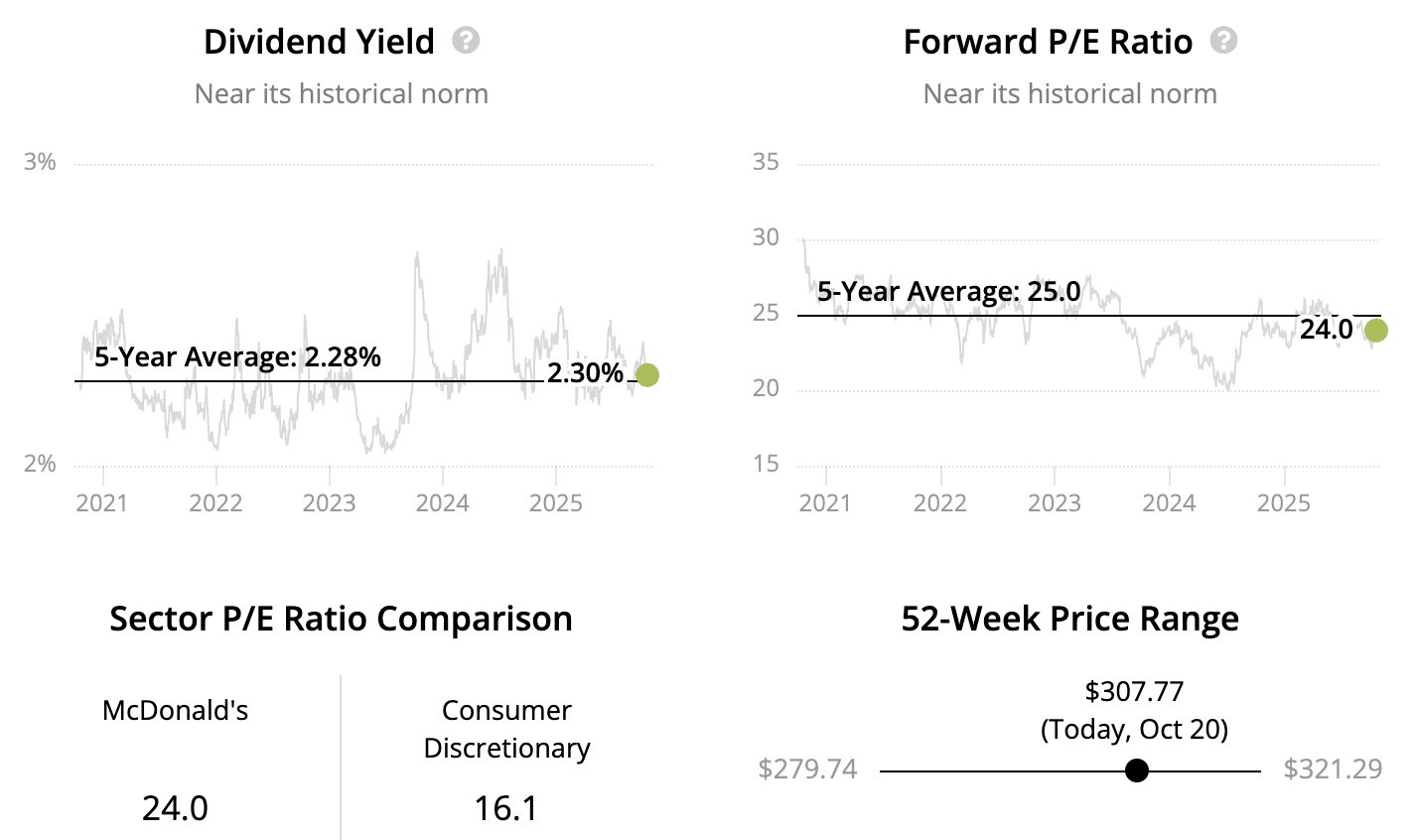
Task: Select the $279.74 52-week low price
Action: tap(807, 770)
